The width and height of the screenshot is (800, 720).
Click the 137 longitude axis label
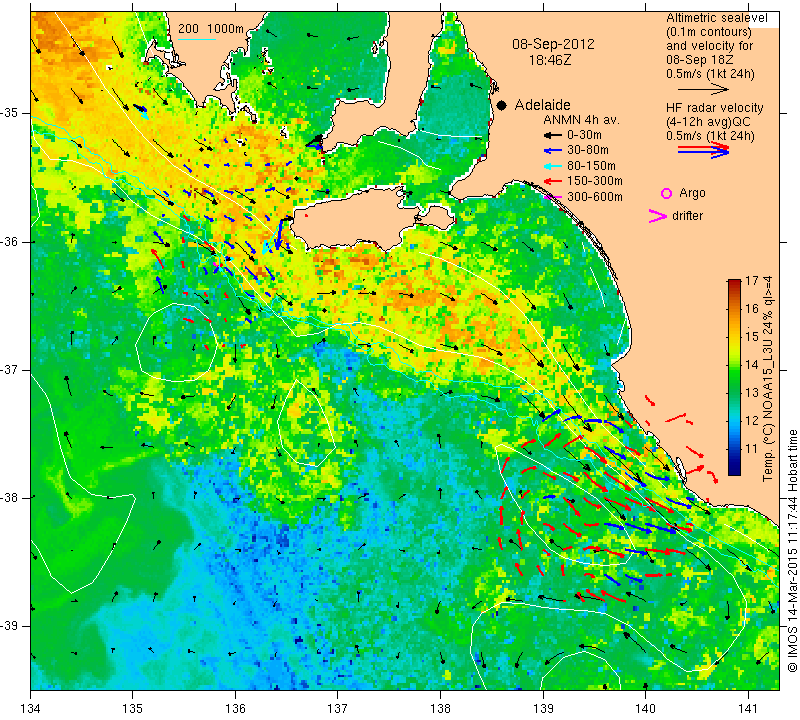coord(337,708)
